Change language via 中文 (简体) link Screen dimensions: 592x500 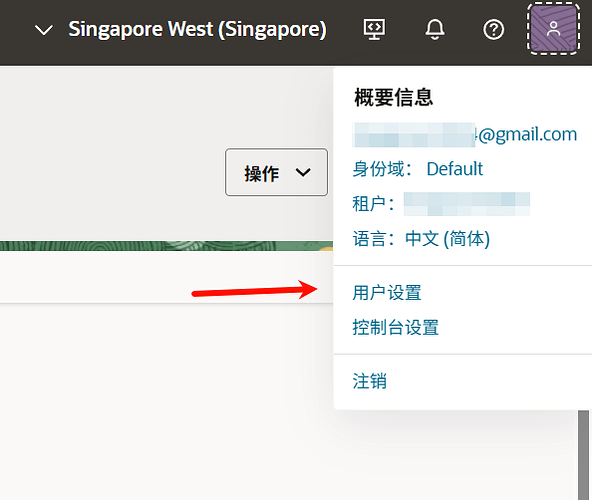[x=447, y=239]
